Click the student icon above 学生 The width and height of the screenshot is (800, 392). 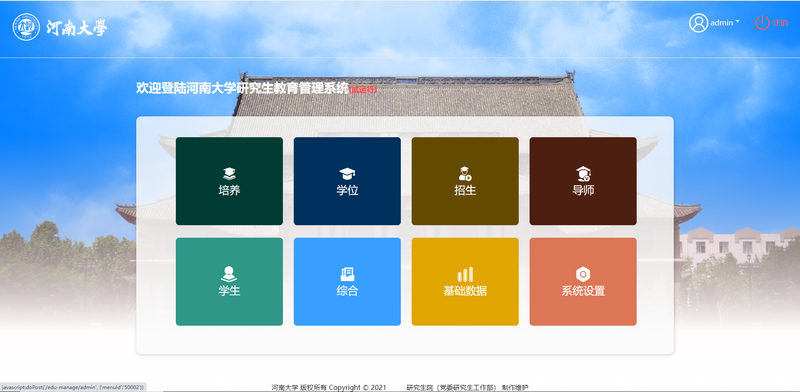pos(229,274)
